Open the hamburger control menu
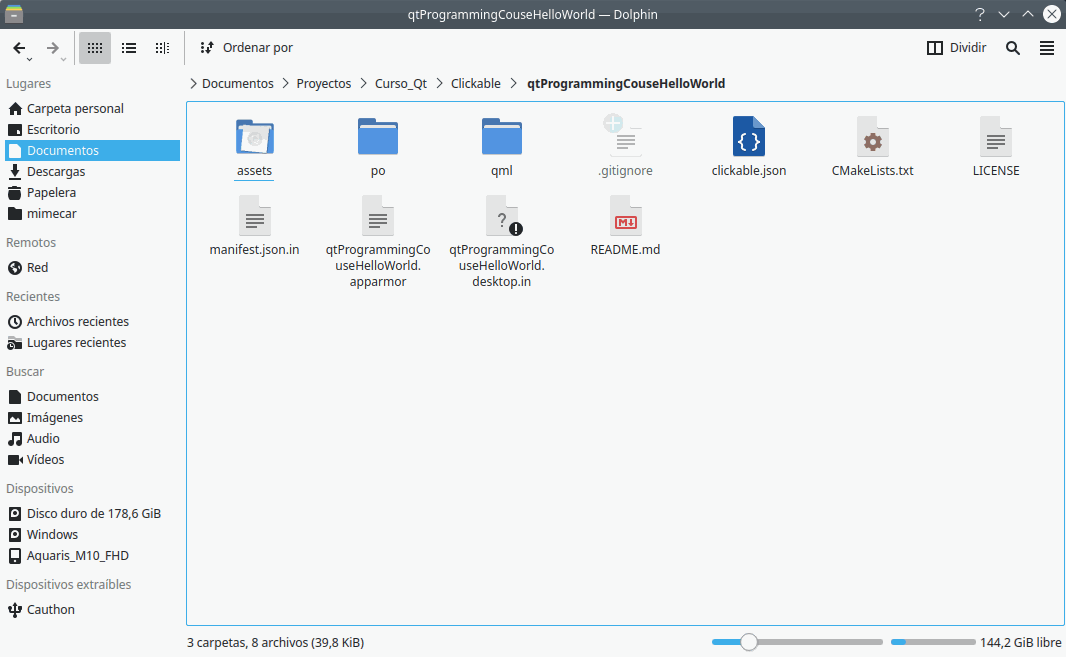1066x657 pixels. pyautogui.click(x=1046, y=48)
